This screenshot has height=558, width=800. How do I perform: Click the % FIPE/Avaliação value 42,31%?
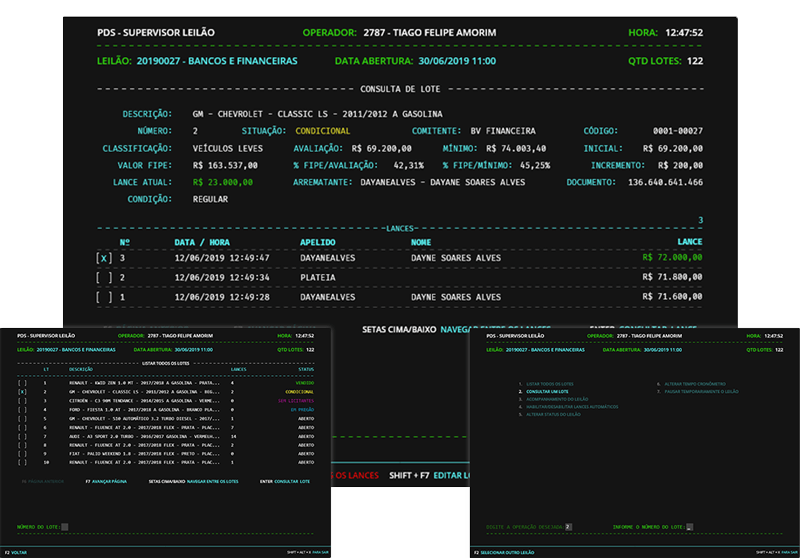coord(408,165)
